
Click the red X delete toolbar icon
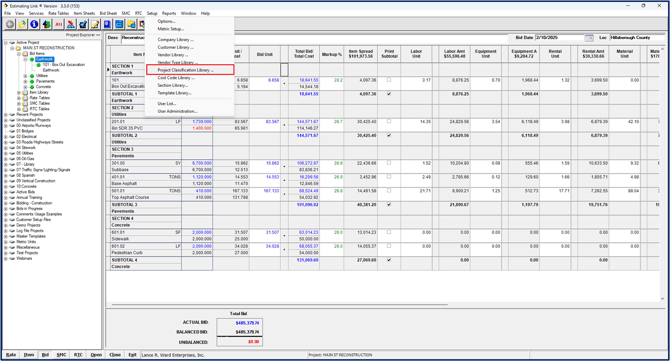[71, 24]
